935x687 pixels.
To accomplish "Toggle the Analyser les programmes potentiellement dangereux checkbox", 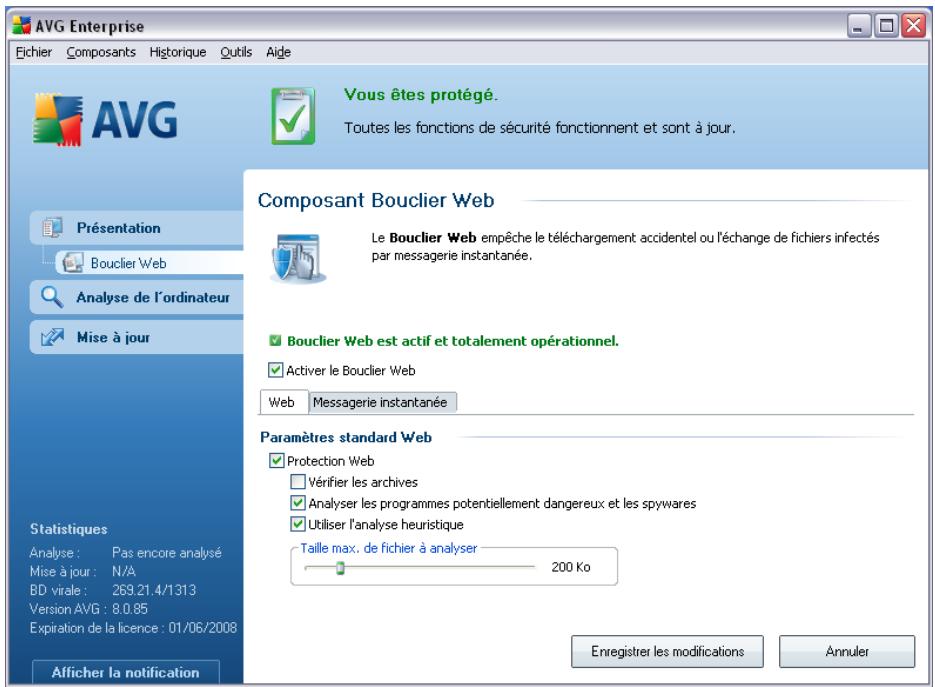I will tap(298, 503).
